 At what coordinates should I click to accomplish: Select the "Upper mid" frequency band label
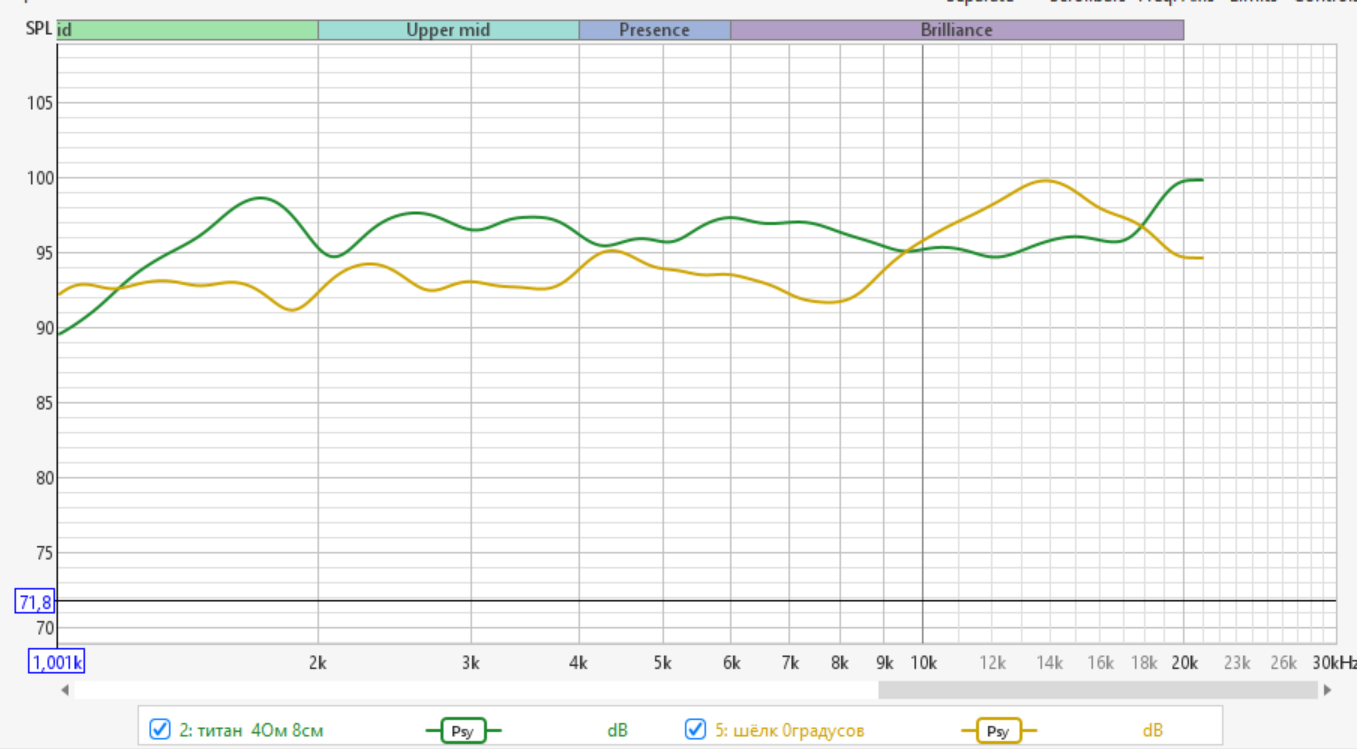[448, 30]
